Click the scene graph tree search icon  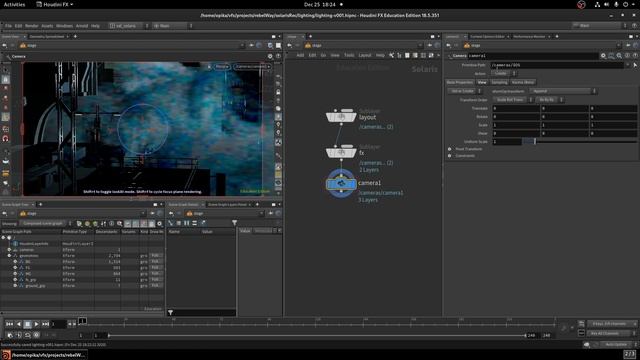pyautogui.click(x=120, y=224)
